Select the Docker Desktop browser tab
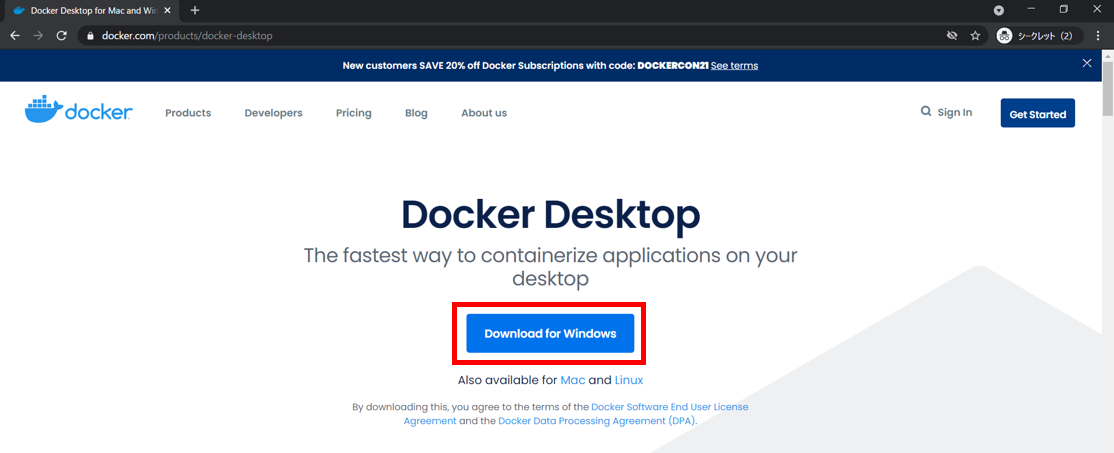The image size is (1114, 453). [92, 11]
